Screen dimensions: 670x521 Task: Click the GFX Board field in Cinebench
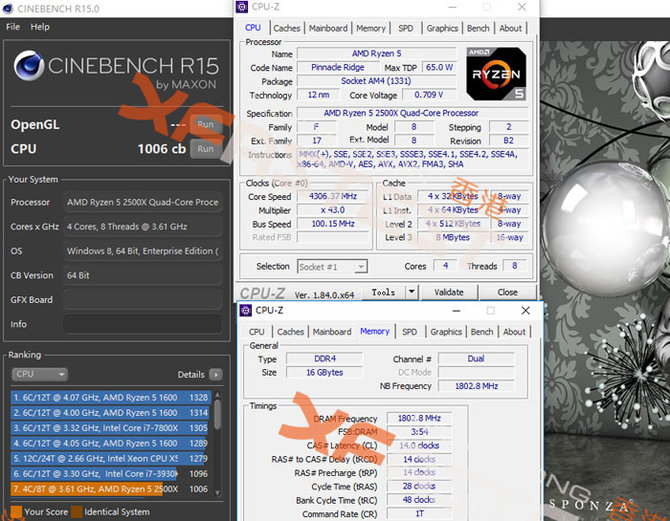(x=142, y=300)
